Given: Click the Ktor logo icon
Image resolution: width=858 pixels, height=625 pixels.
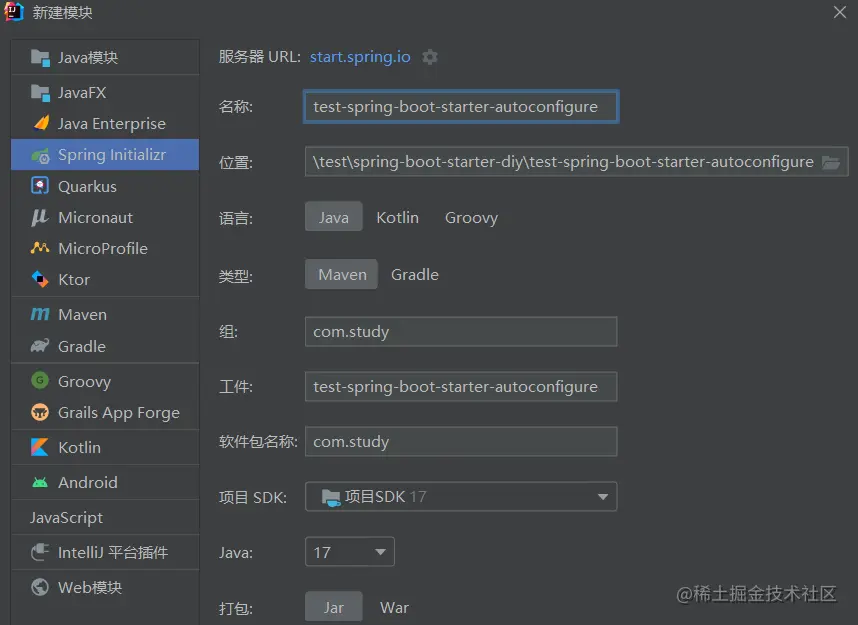Looking at the screenshot, I should point(40,279).
